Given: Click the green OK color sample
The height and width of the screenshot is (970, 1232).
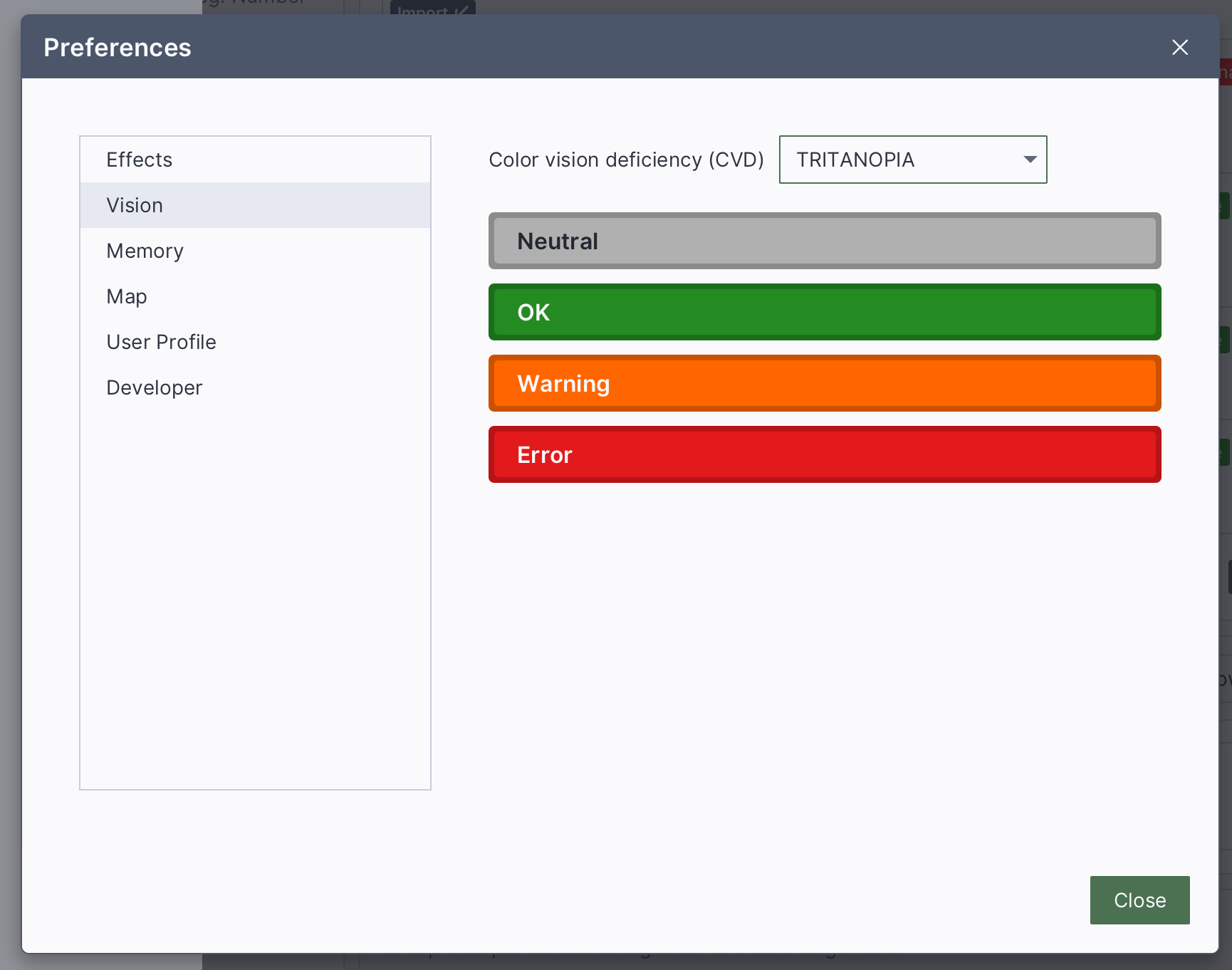Looking at the screenshot, I should [824, 313].
